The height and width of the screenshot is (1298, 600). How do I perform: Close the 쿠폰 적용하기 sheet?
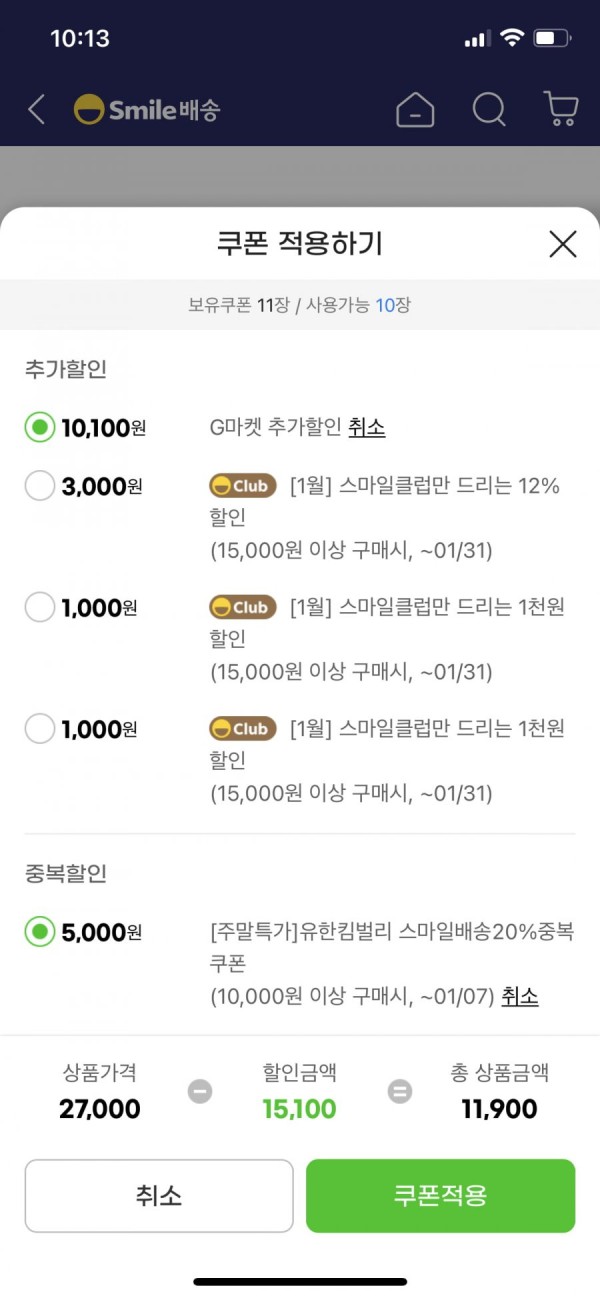pyautogui.click(x=563, y=244)
